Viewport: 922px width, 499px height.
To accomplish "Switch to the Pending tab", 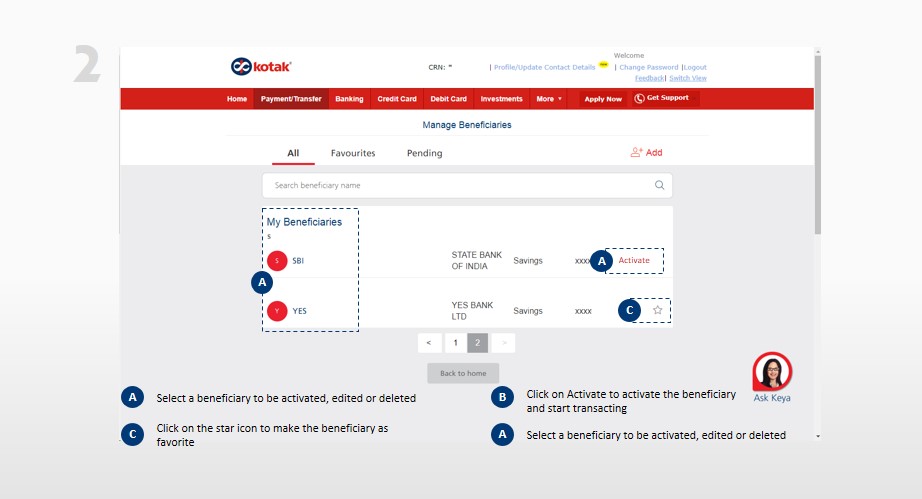I will pyautogui.click(x=425, y=153).
